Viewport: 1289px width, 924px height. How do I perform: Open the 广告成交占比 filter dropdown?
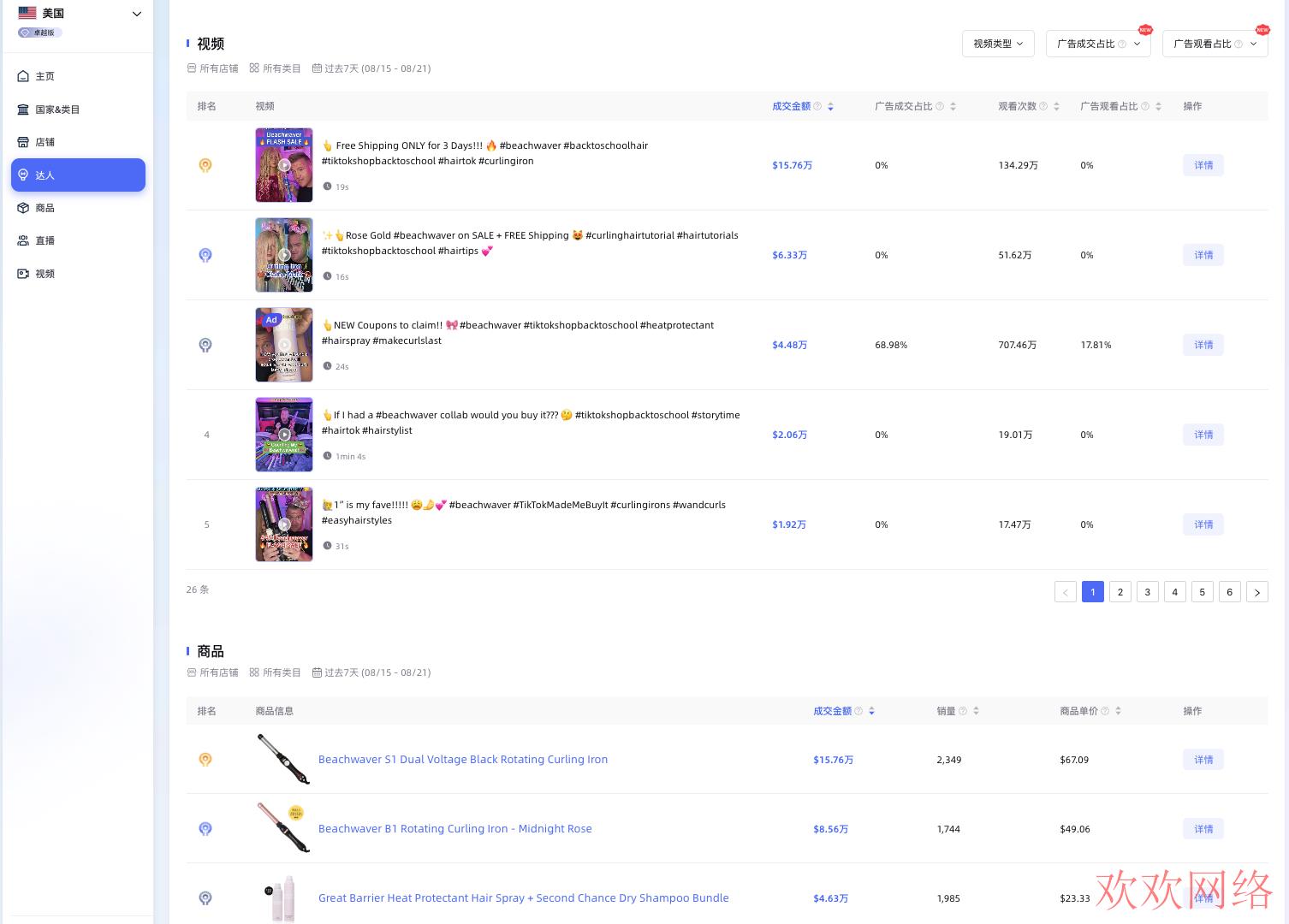[x=1098, y=44]
